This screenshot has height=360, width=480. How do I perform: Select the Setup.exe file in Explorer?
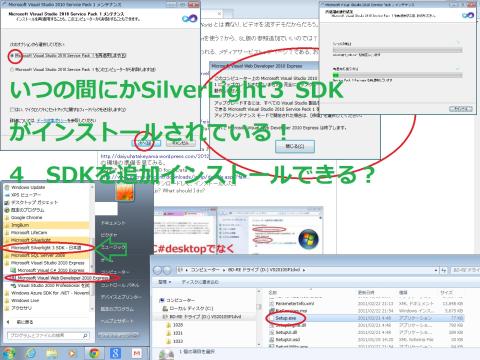(x=285, y=318)
